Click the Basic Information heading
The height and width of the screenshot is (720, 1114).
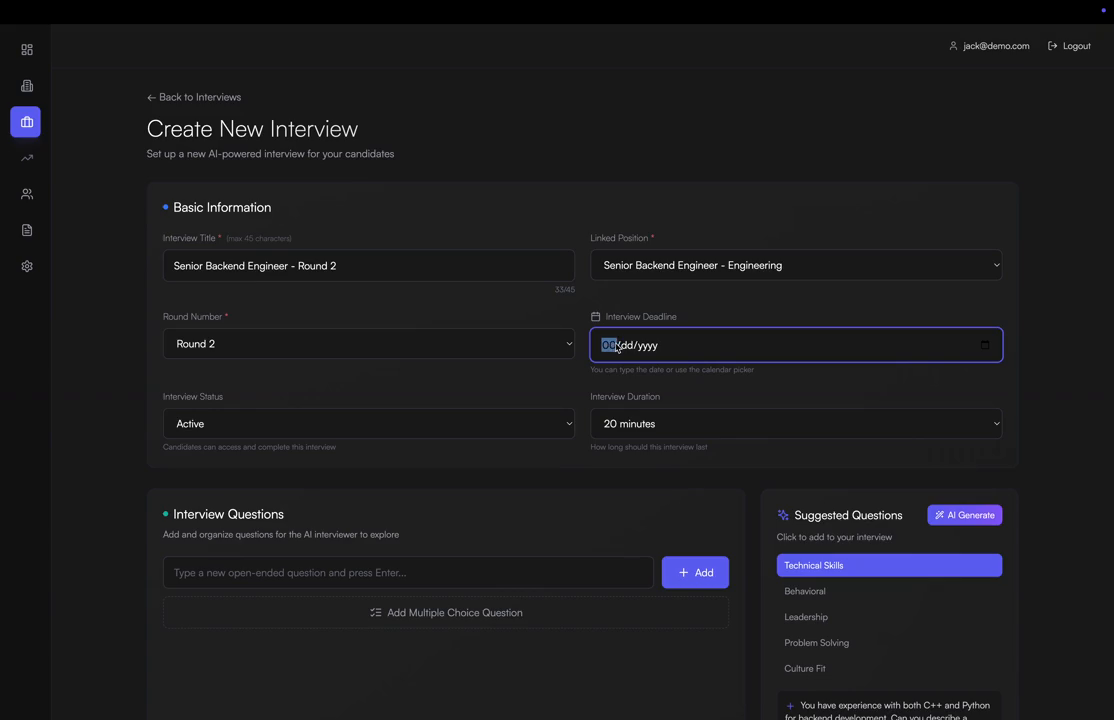(x=222, y=208)
